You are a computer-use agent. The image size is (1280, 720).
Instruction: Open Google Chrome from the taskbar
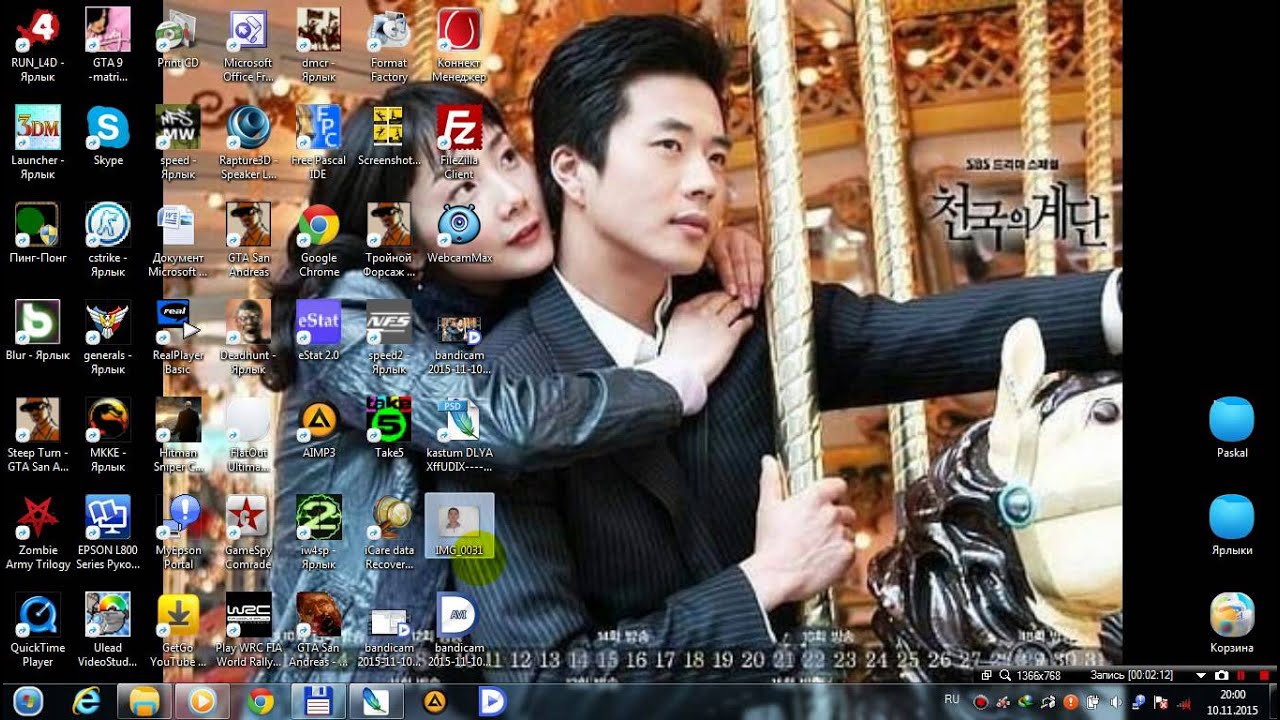(260, 701)
